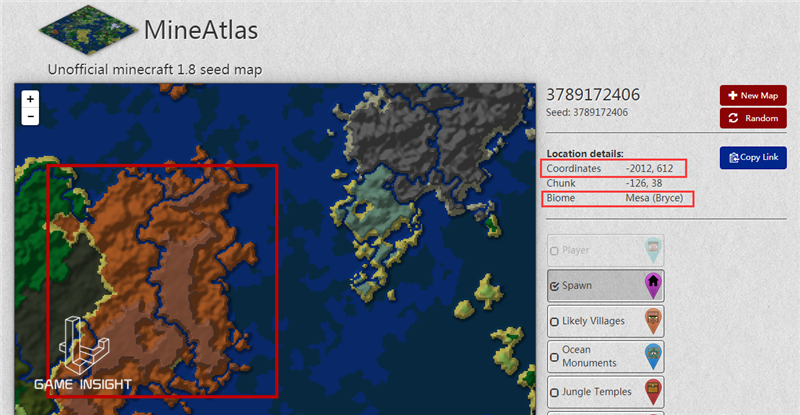Zoom in the map with plus button
This screenshot has width=800, height=415.
coord(30,99)
